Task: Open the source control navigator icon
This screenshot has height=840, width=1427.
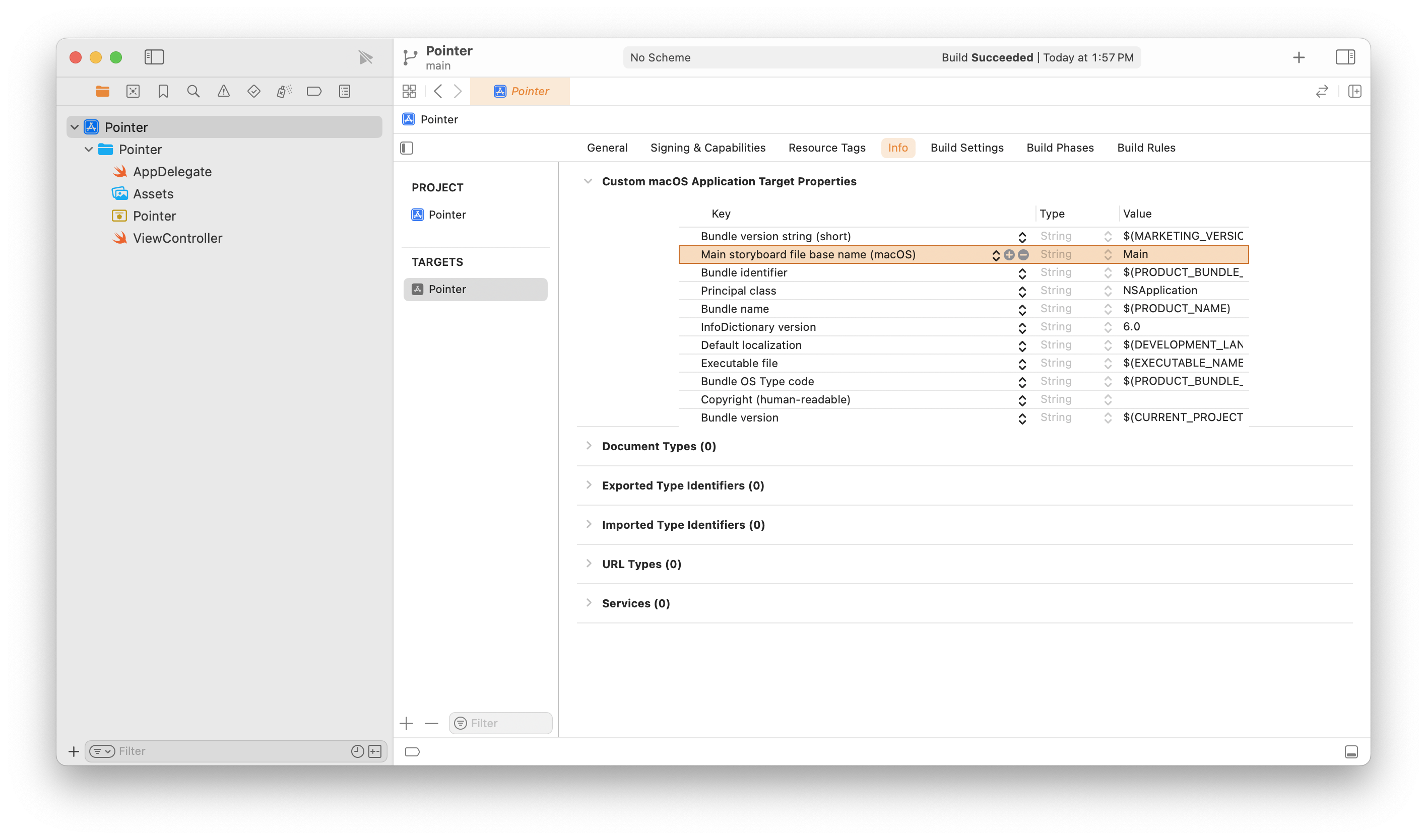Action: pos(133,91)
